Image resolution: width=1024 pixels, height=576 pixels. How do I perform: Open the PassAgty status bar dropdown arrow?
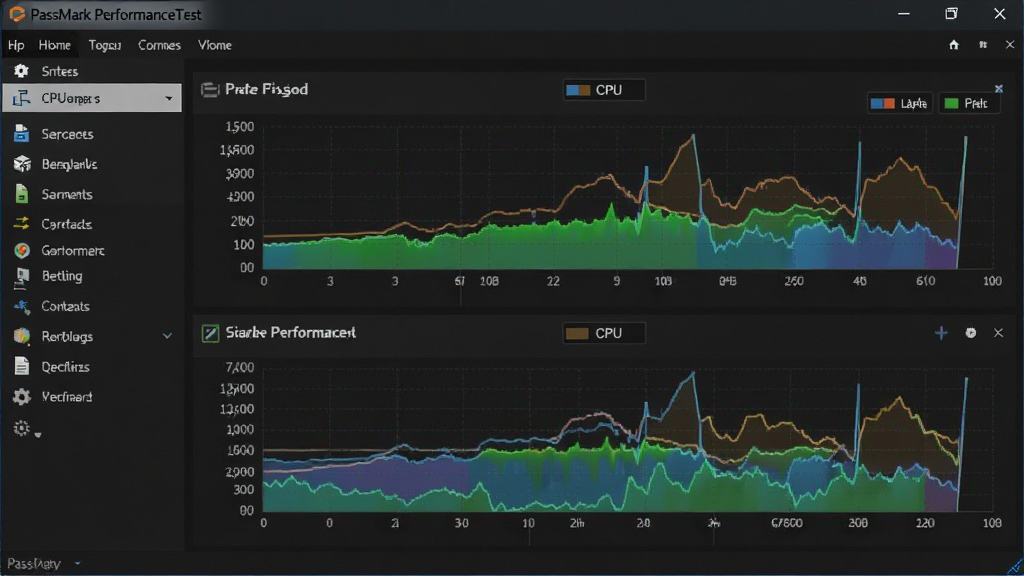(78, 563)
